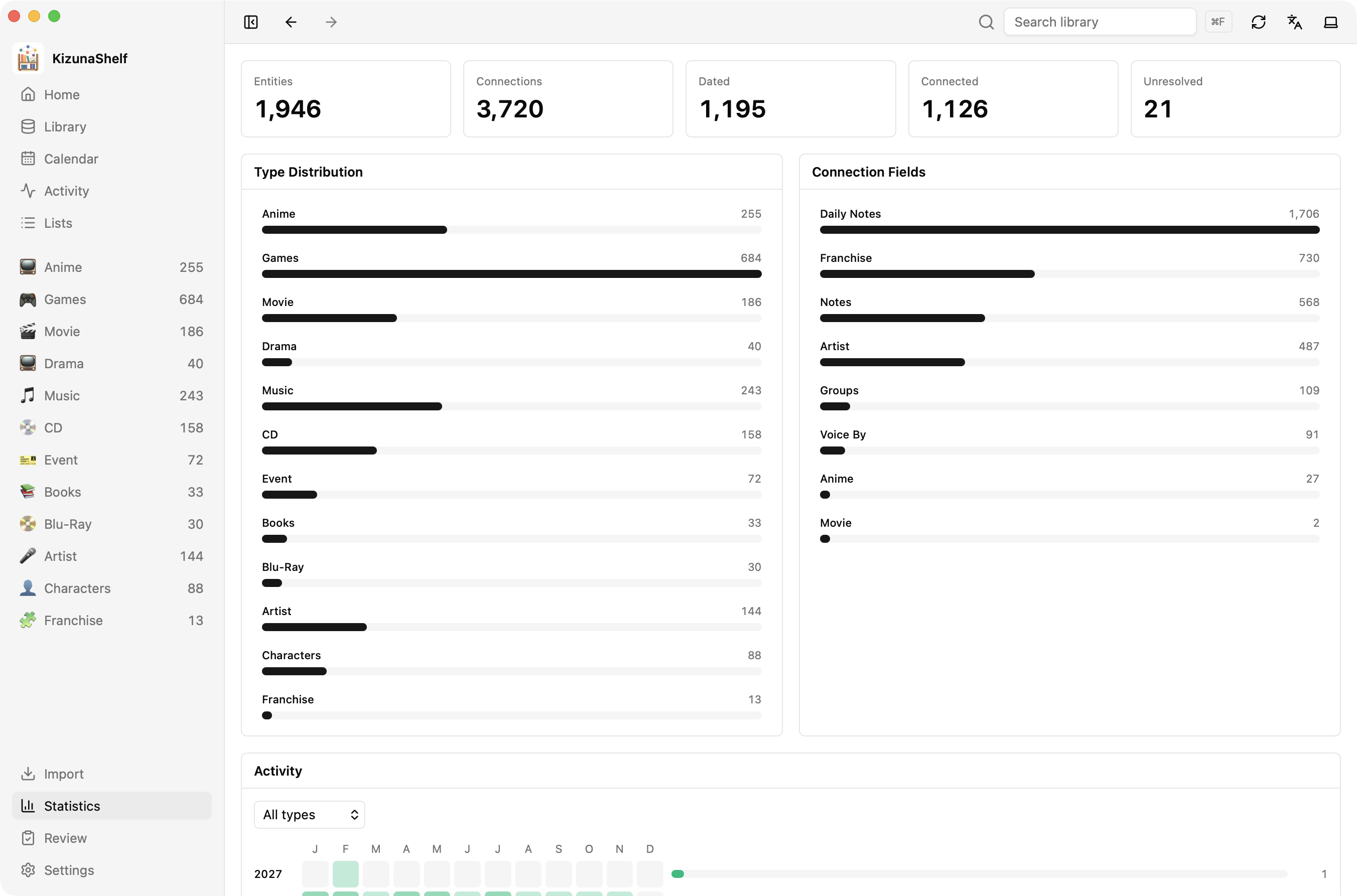Open the Activity page
1357x896 pixels.
coord(112,191)
